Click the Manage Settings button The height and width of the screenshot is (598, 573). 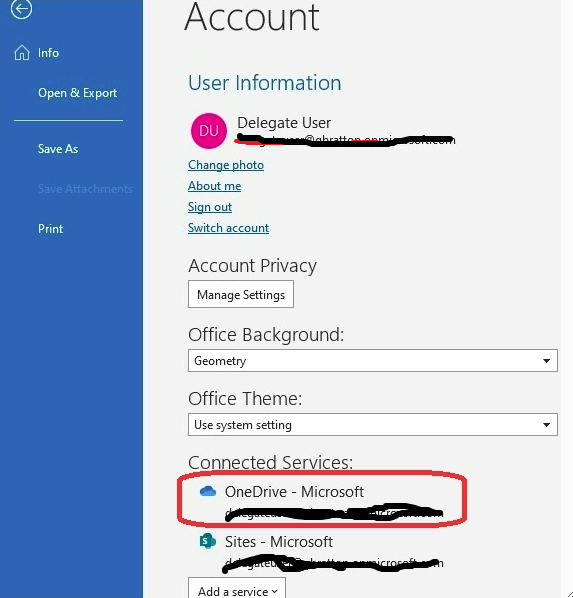click(x=241, y=294)
